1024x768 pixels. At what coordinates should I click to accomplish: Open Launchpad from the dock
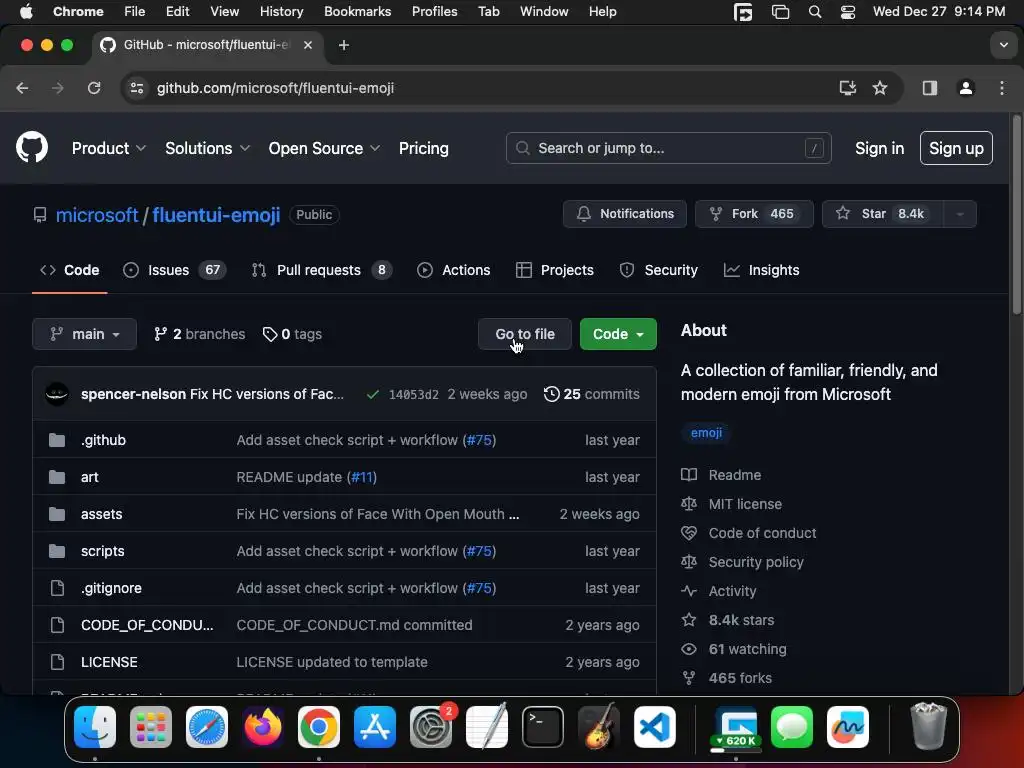(x=151, y=726)
